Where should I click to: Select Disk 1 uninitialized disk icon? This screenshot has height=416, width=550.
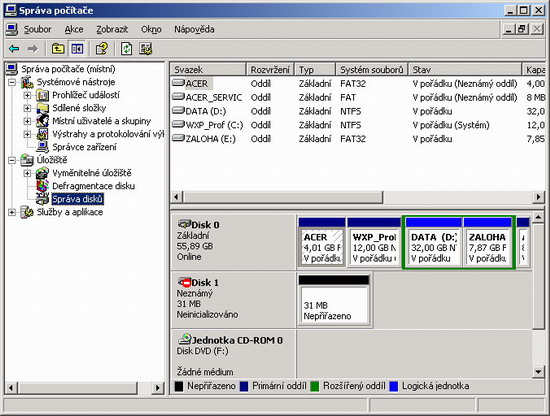click(x=184, y=282)
